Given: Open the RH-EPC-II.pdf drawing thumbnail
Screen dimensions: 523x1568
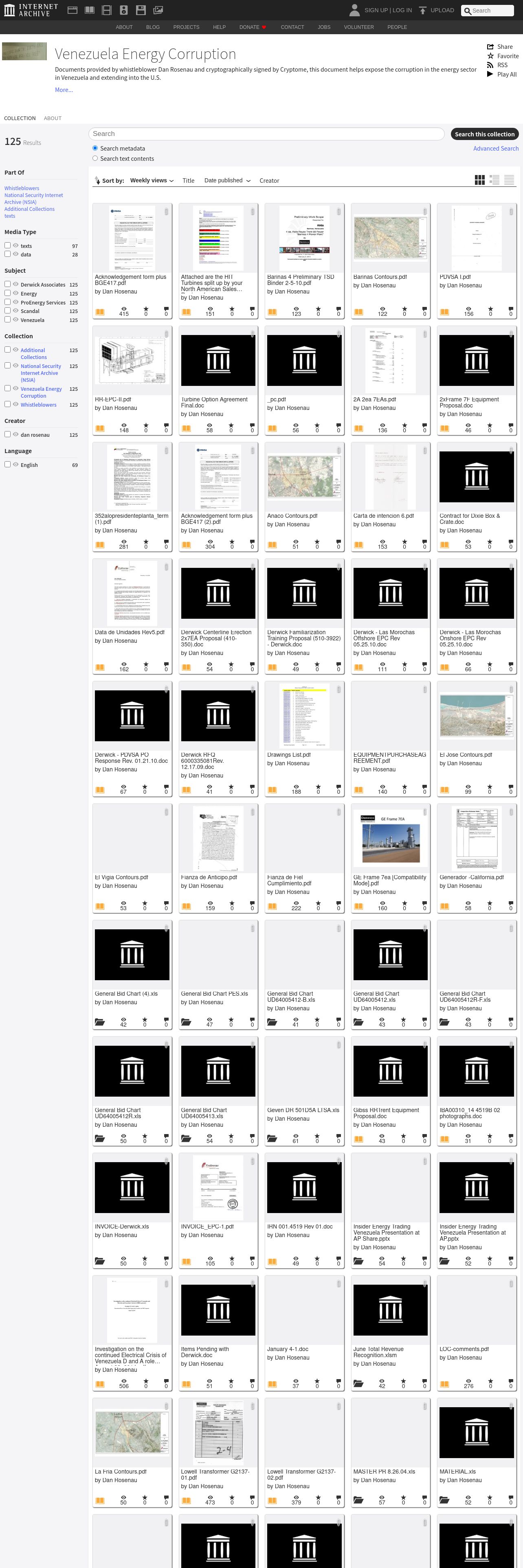Looking at the screenshot, I should tap(132, 361).
